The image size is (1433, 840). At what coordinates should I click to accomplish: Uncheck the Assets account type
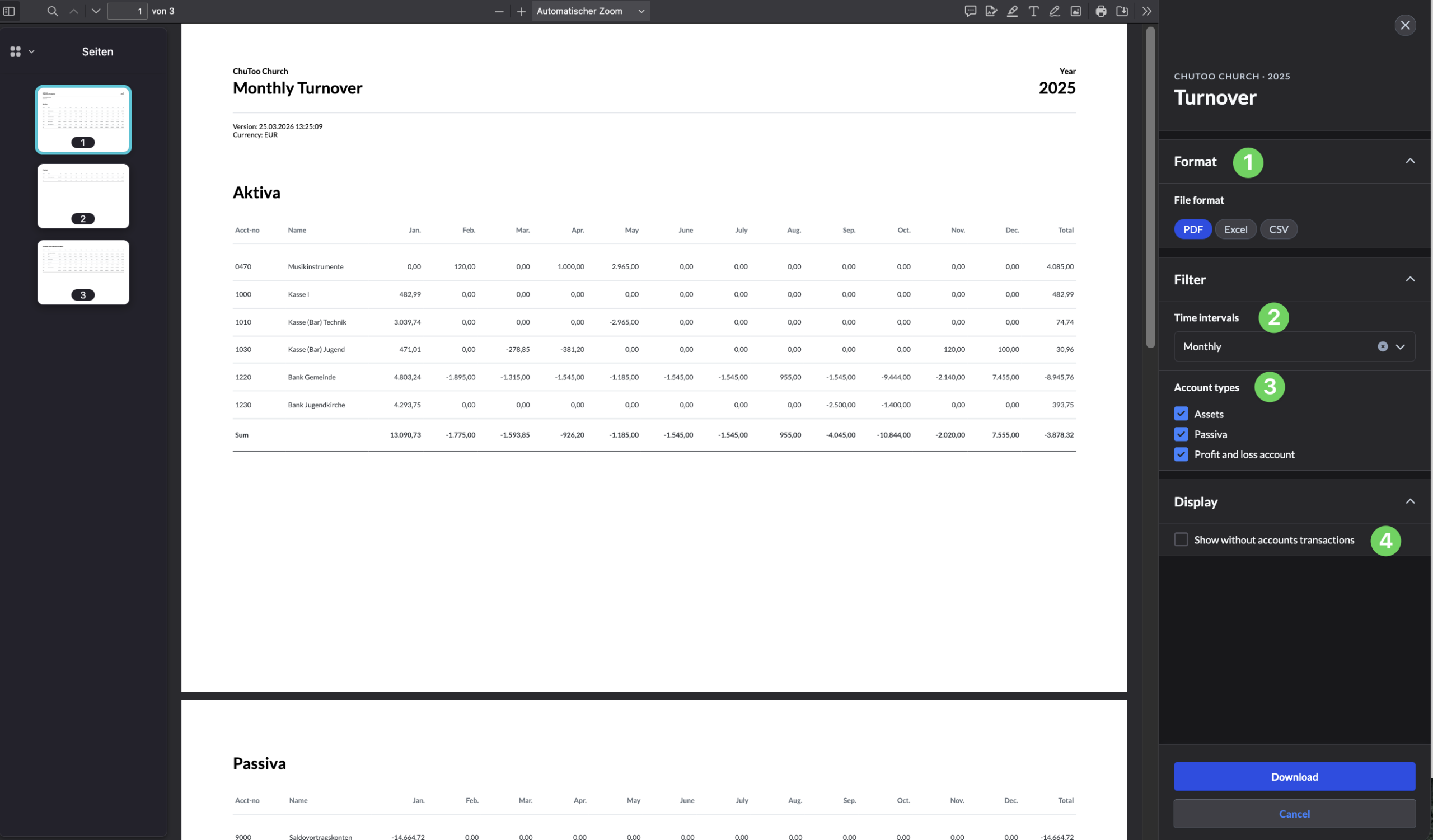(x=1181, y=414)
